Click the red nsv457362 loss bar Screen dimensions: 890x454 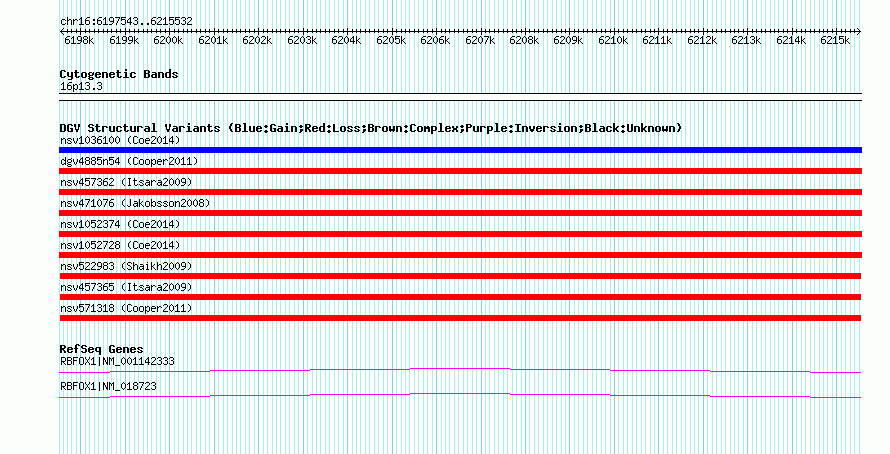click(460, 192)
